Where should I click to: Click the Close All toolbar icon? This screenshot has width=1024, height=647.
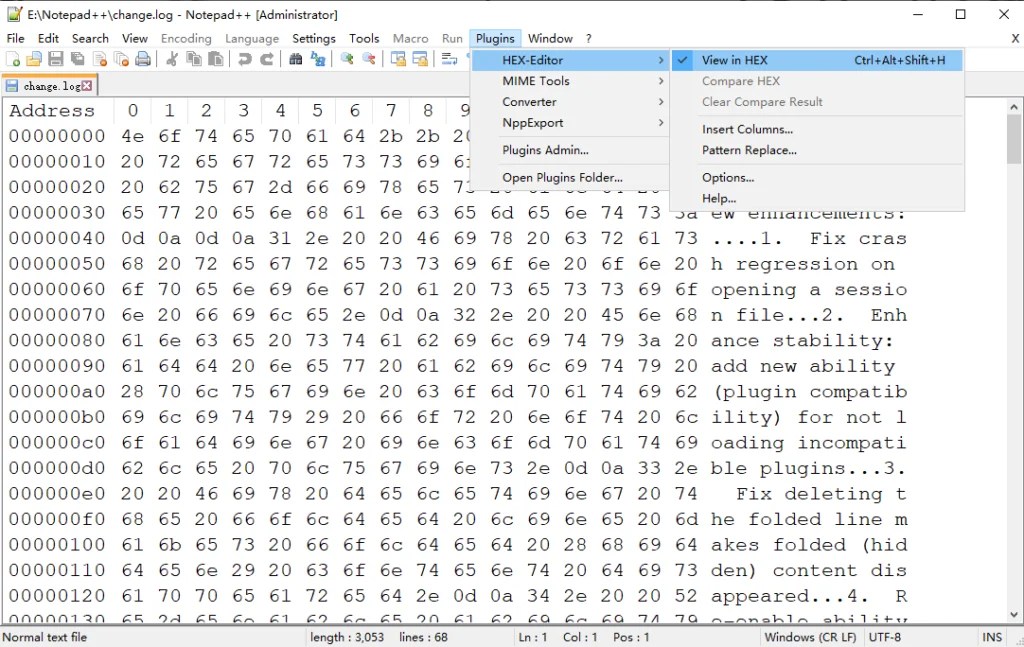(x=121, y=59)
